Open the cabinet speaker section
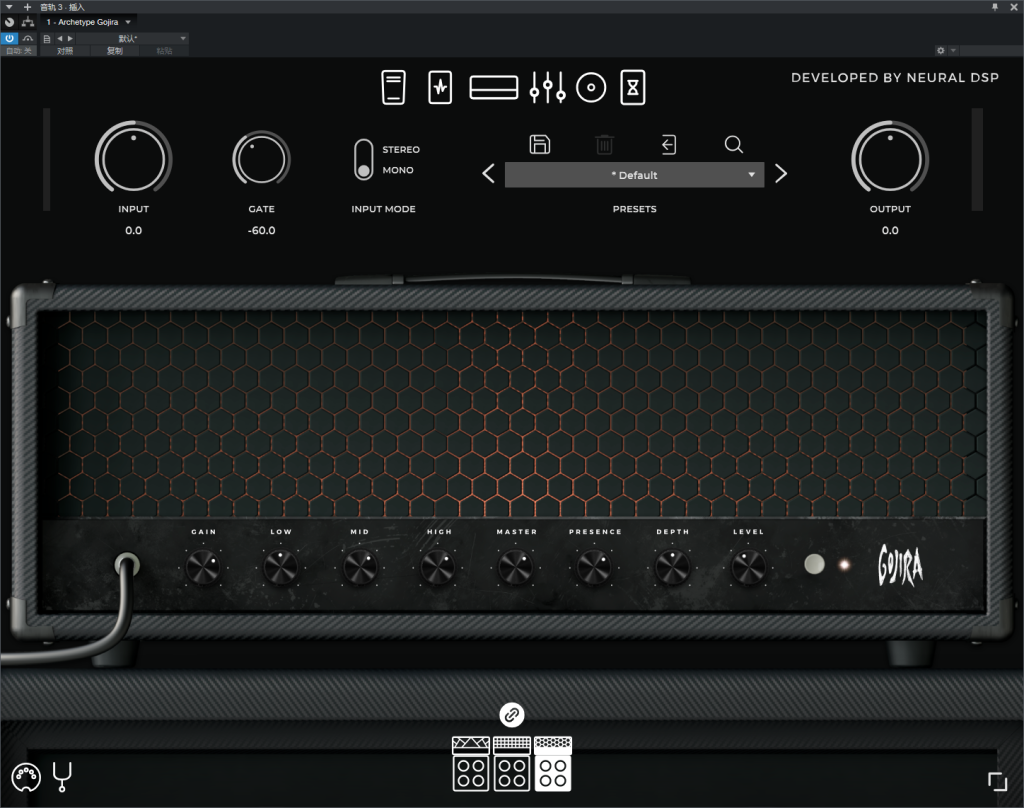Screen dimensions: 1024x808 [591, 88]
